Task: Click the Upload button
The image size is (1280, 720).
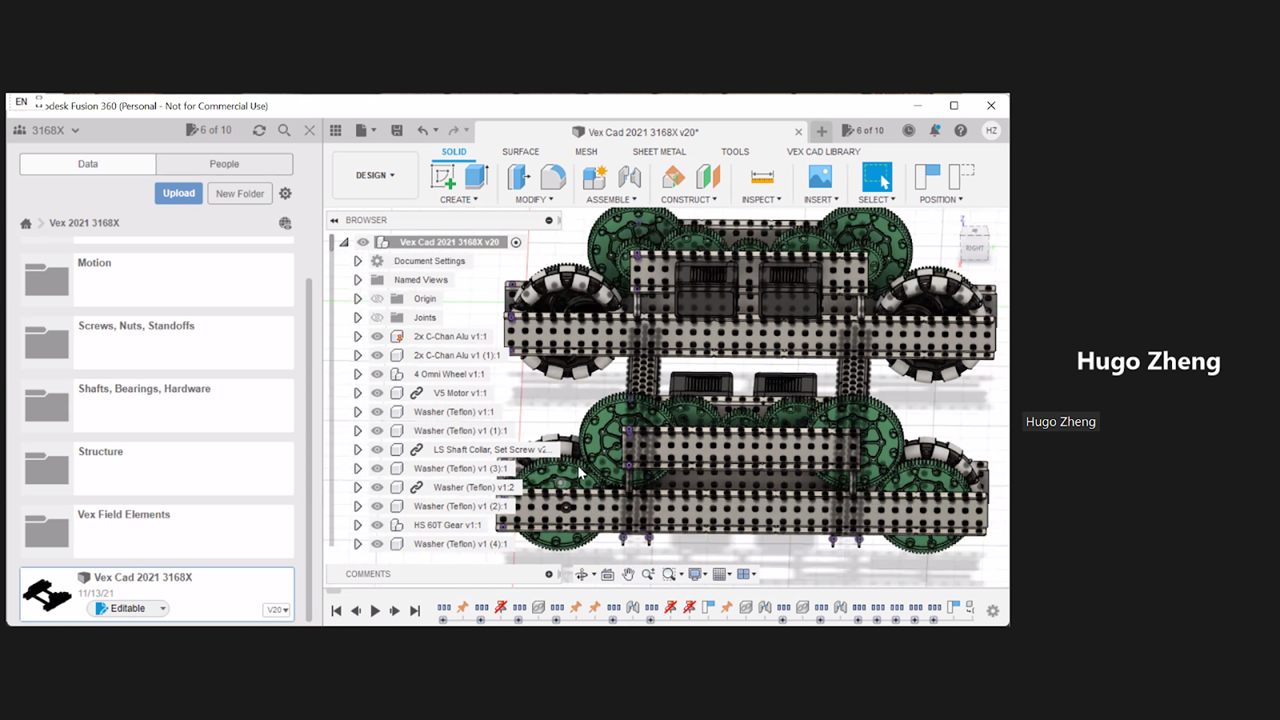Action: 179,193
